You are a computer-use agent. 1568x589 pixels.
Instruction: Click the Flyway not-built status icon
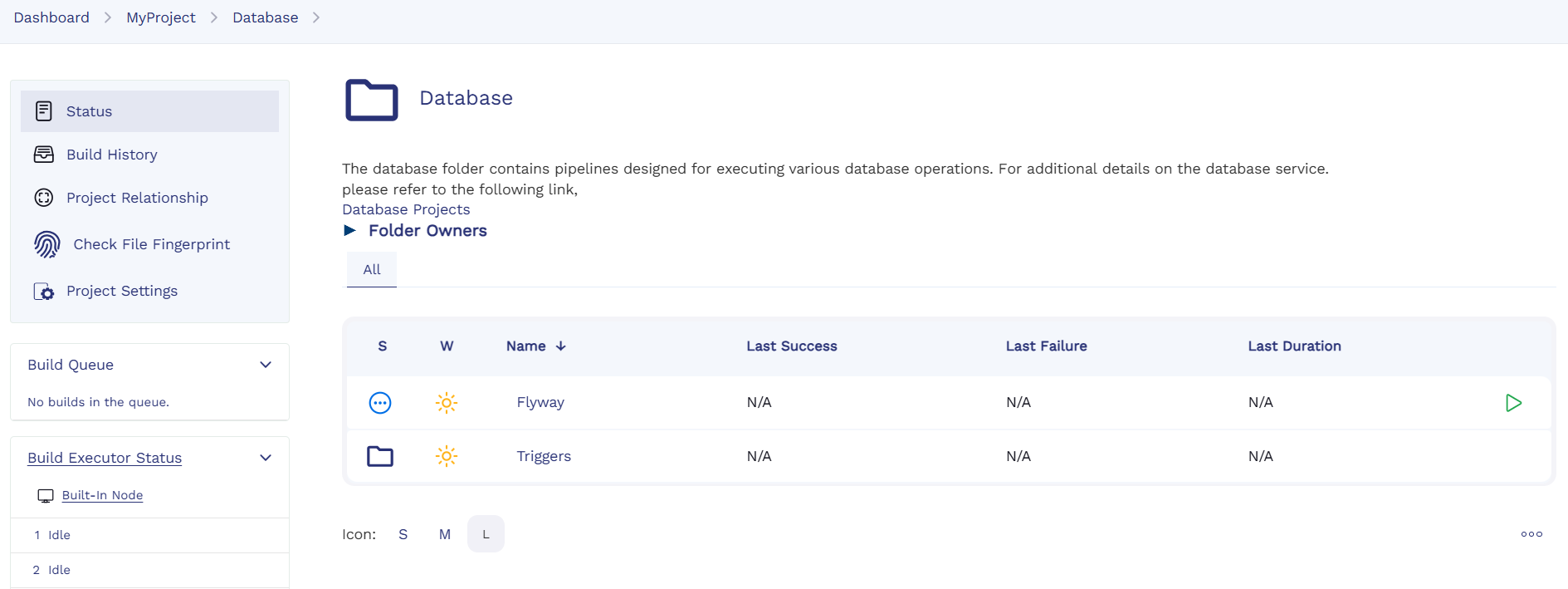click(380, 403)
